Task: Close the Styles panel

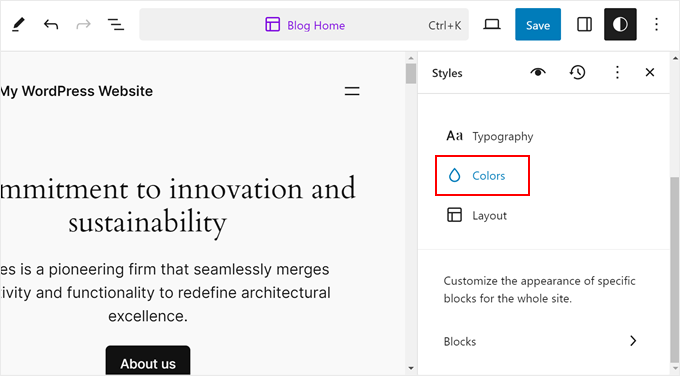Action: click(x=650, y=72)
